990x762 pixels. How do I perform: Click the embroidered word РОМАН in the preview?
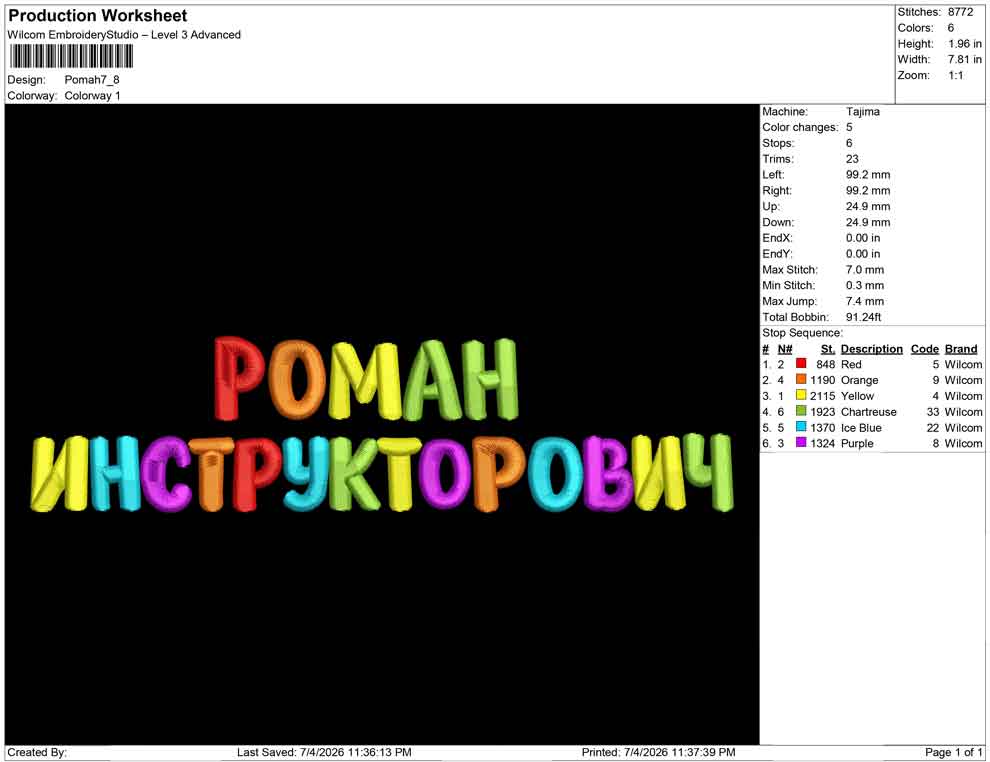366,379
